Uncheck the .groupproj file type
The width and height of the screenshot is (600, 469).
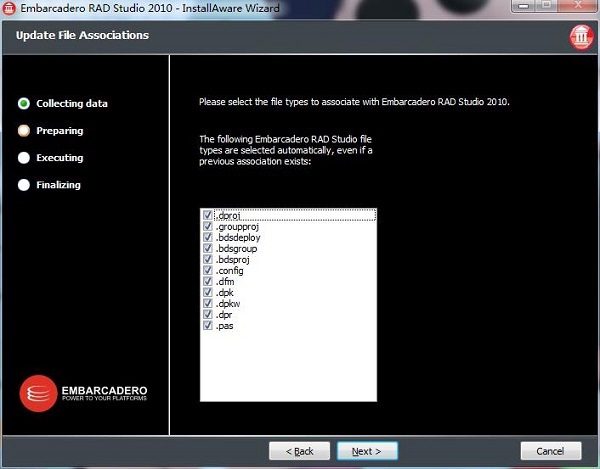coord(208,226)
